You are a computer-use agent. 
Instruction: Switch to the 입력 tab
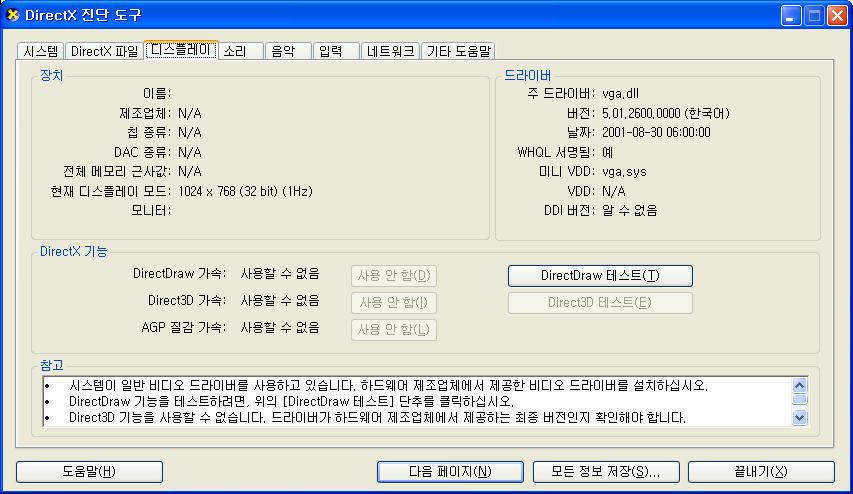(x=336, y=51)
